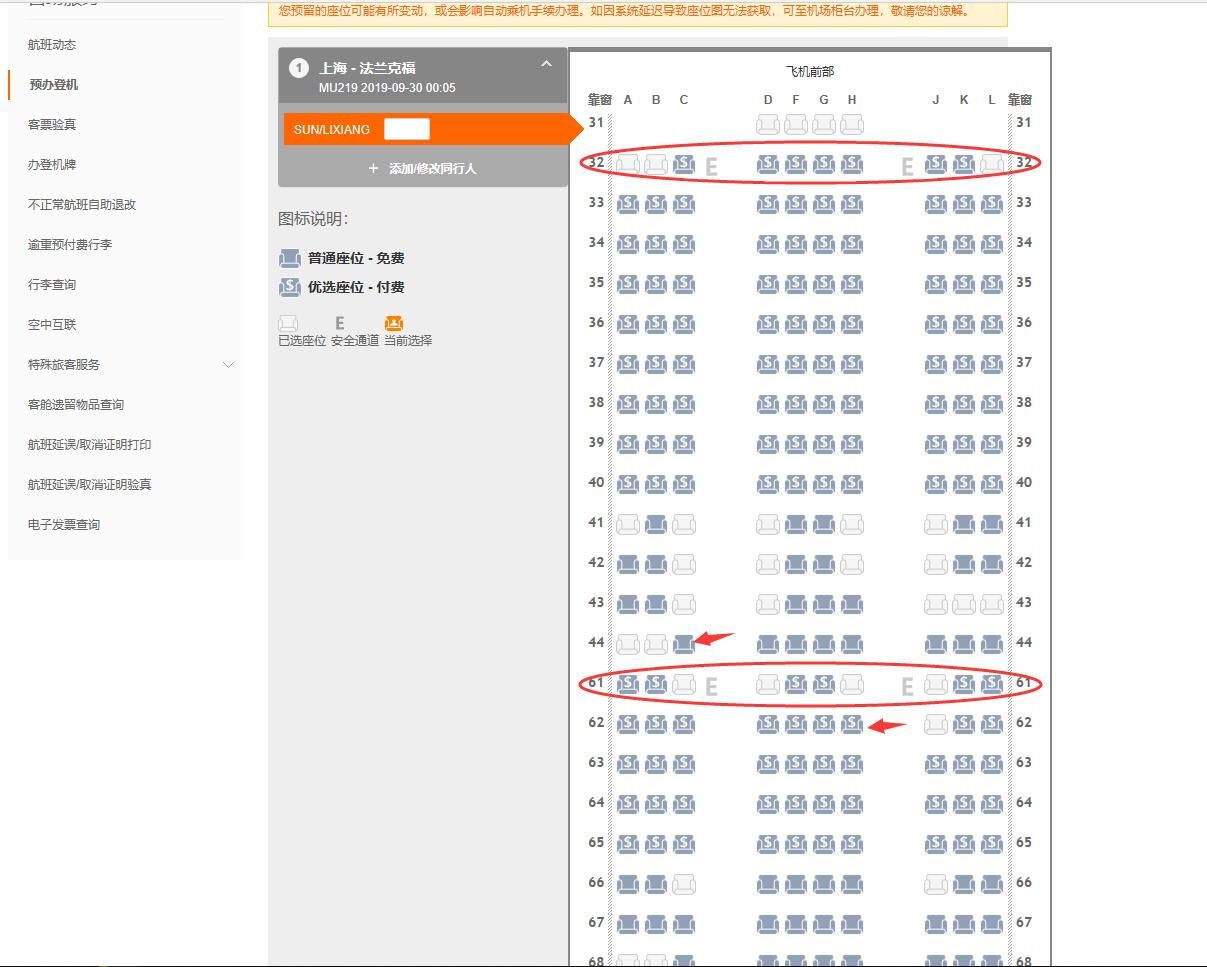Select seat 32C next to the exit
The width and height of the screenshot is (1207, 967).
tap(684, 164)
